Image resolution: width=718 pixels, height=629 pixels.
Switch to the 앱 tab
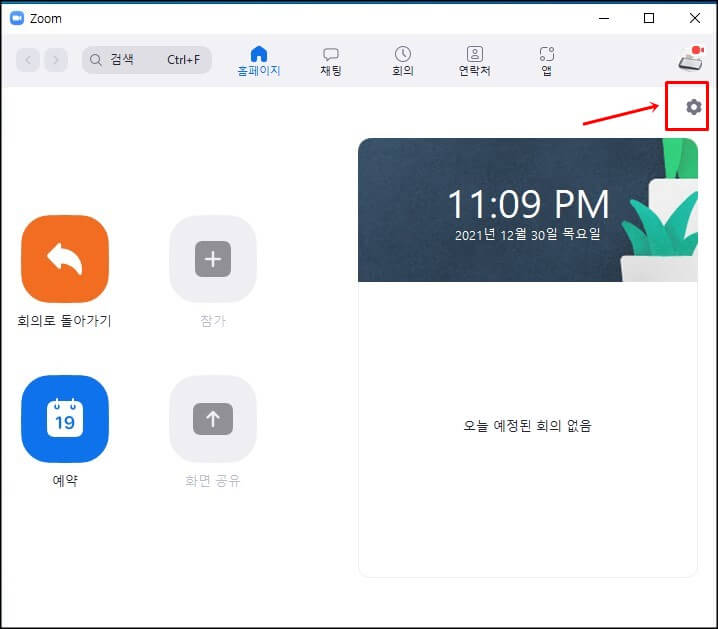547,61
